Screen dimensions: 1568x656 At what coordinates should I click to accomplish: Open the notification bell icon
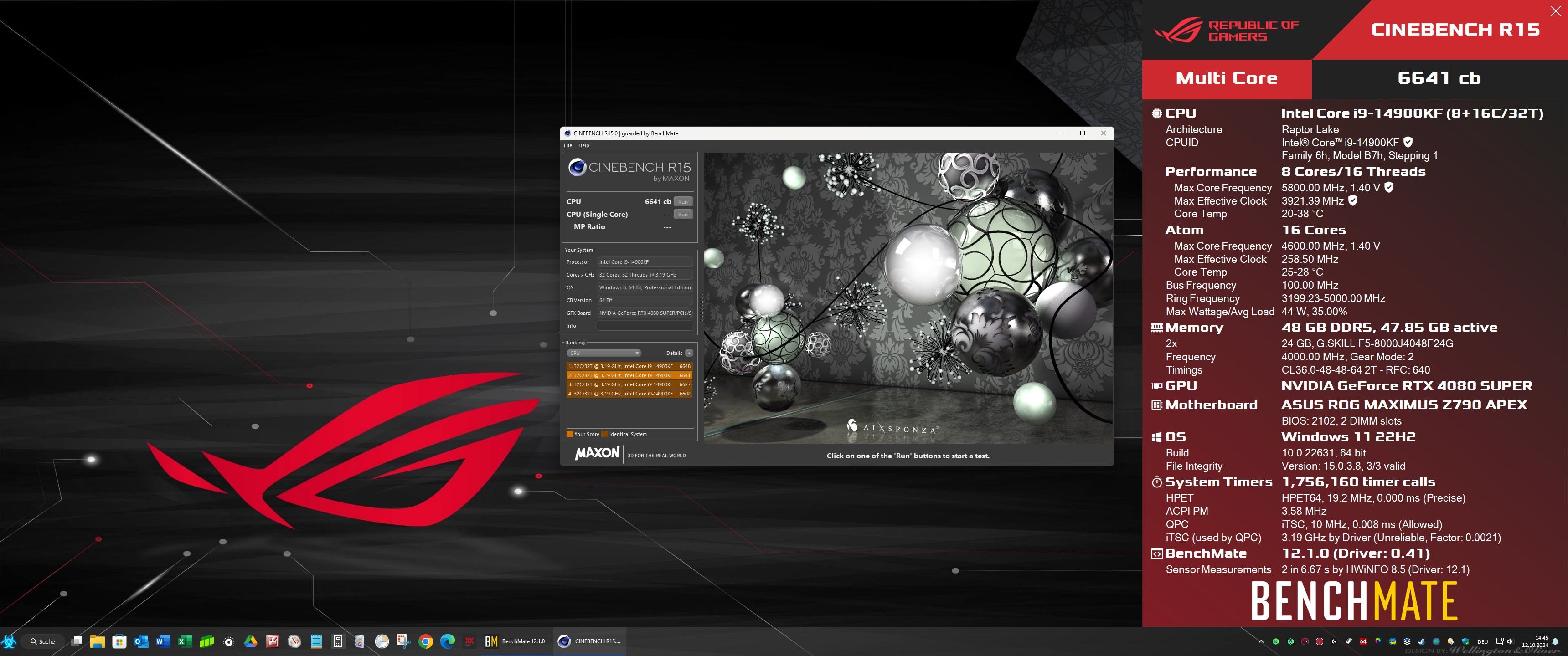1555,641
